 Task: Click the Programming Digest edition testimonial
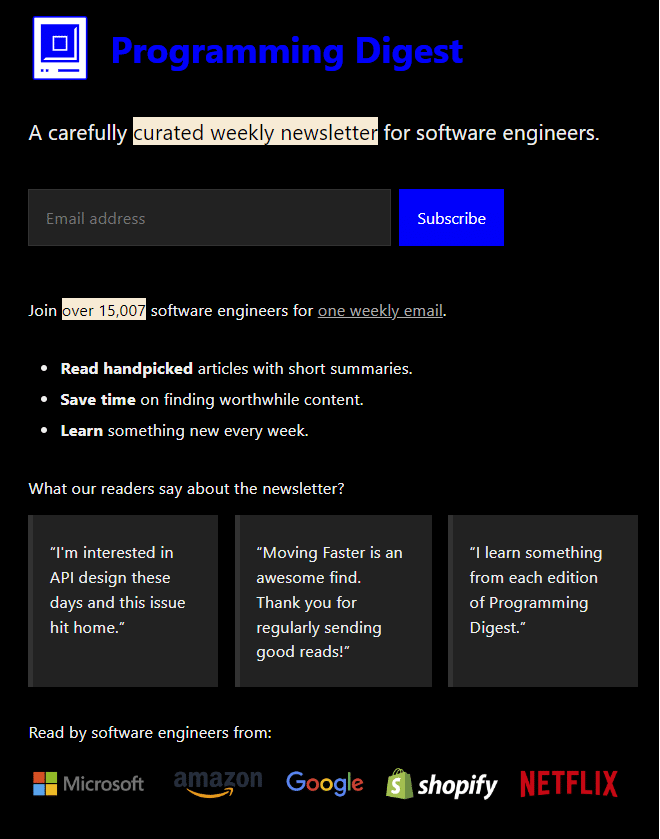[x=543, y=600]
